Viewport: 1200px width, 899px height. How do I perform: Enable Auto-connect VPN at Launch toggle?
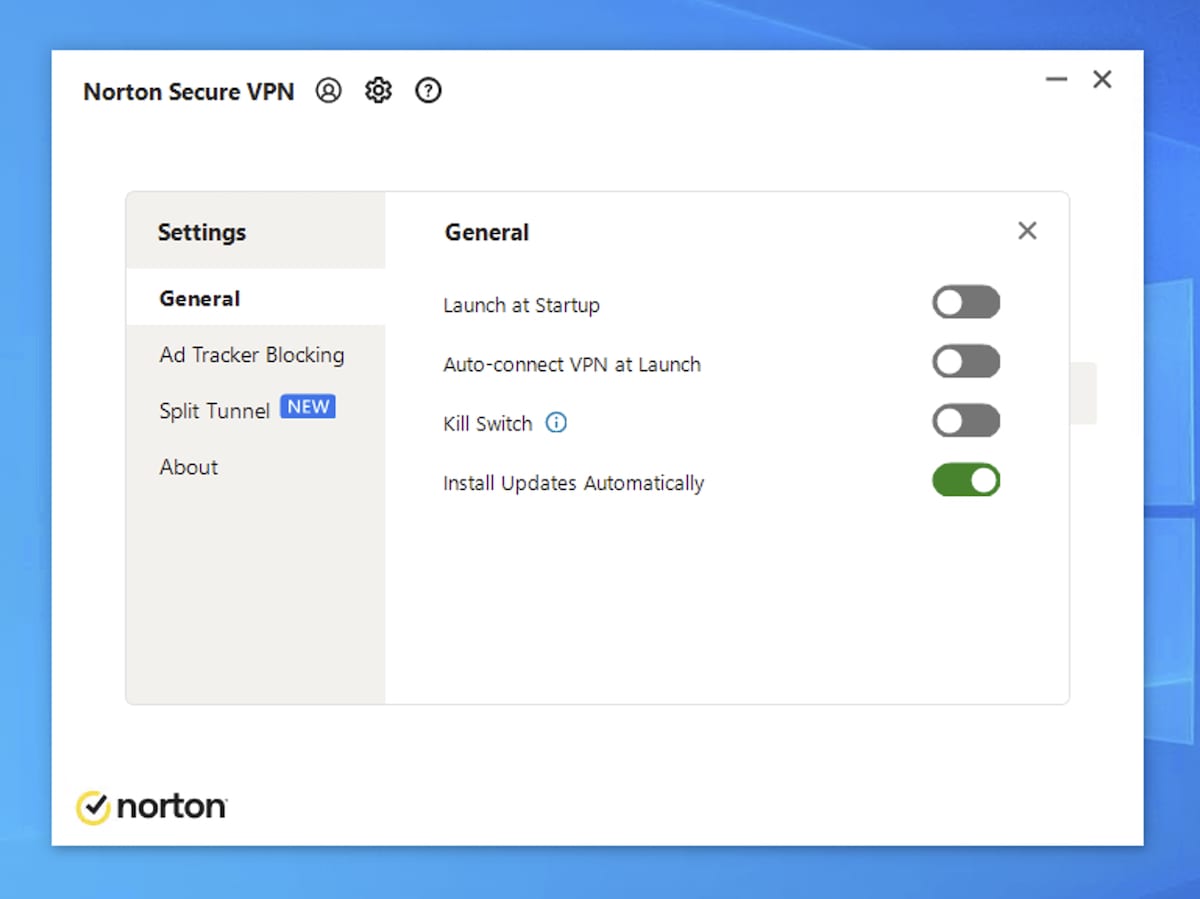[966, 361]
